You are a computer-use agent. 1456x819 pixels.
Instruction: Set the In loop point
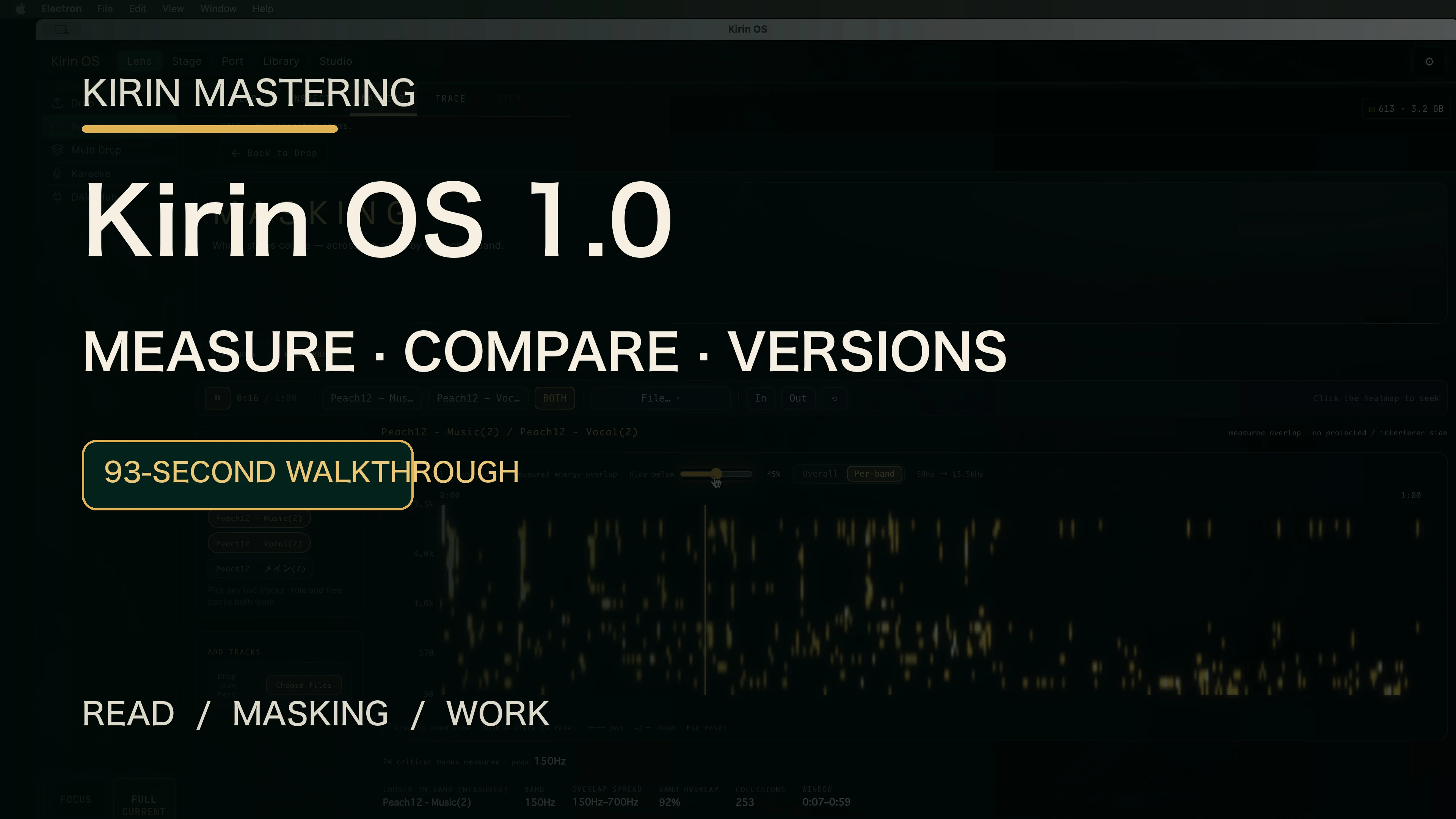[x=761, y=398]
